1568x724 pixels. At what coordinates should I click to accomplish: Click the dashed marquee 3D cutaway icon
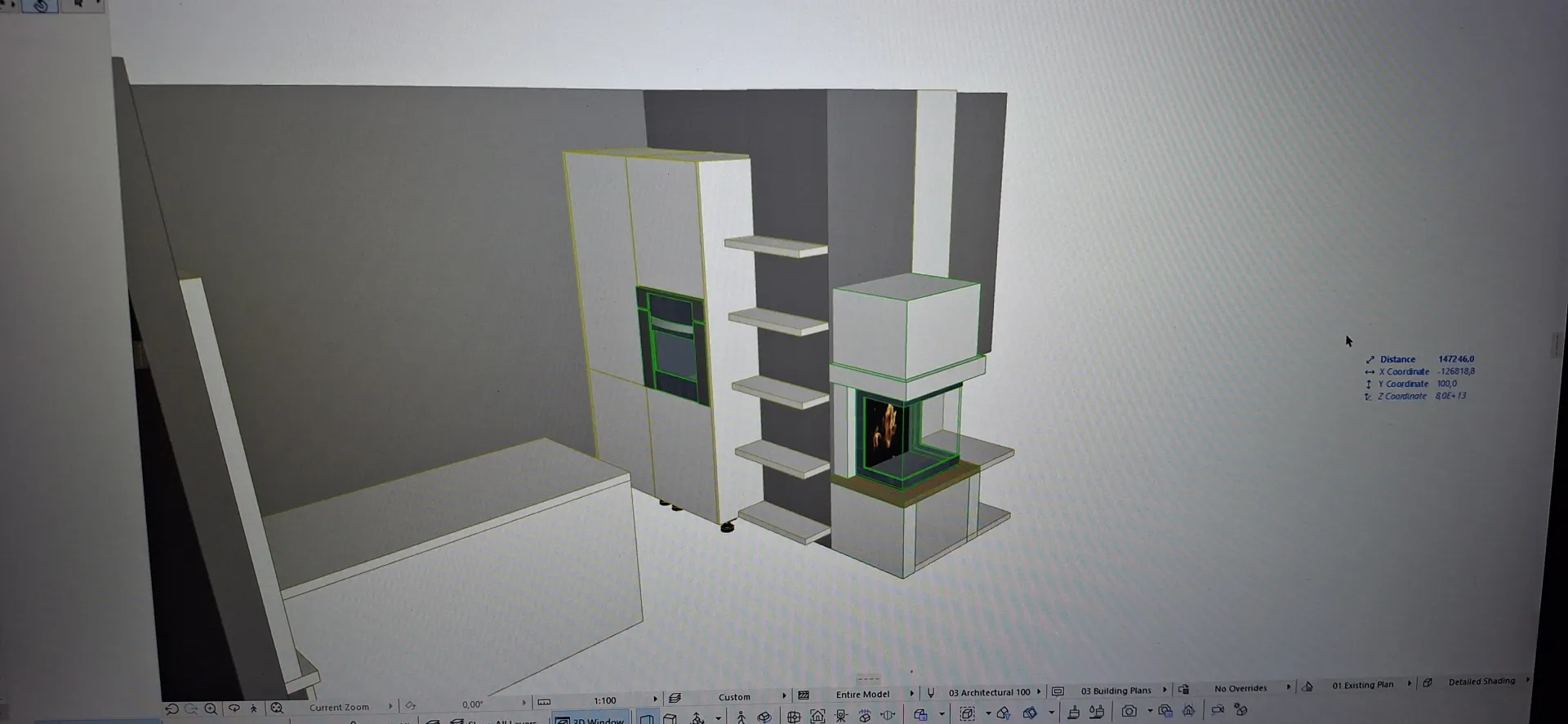(x=967, y=713)
